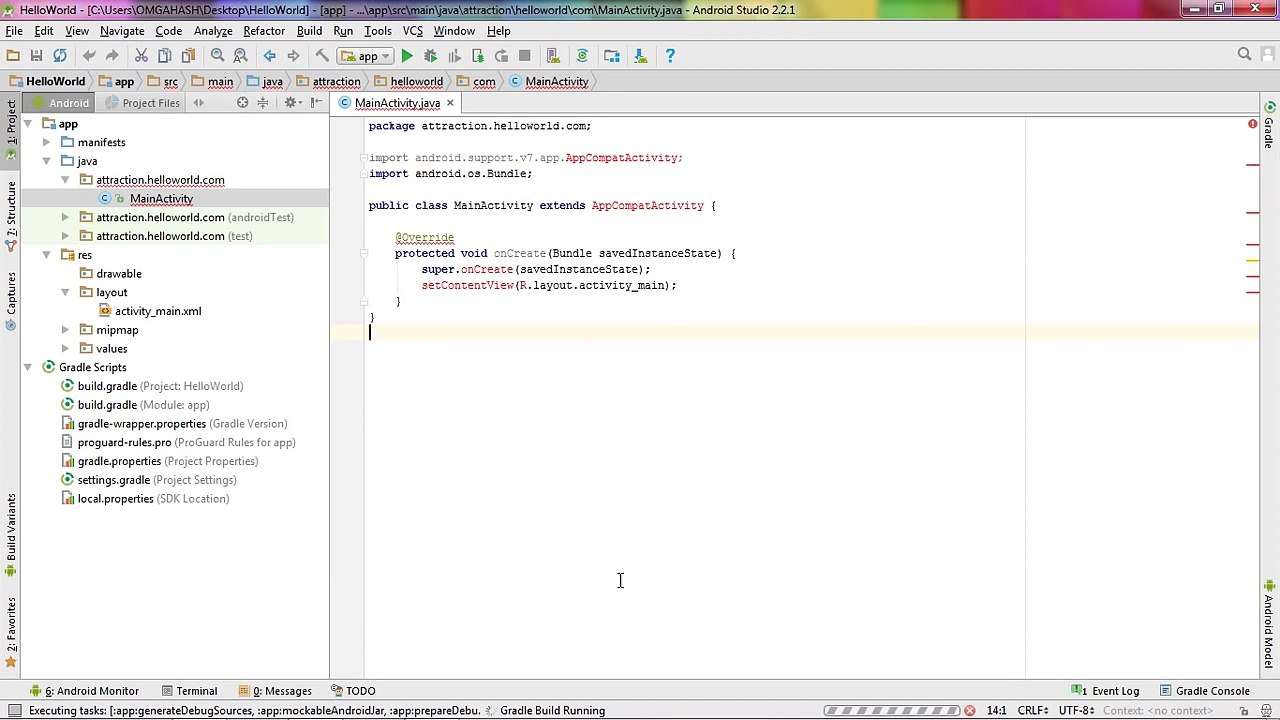Click the Help question mark icon
Screen dimensions: 1280x720
point(670,56)
